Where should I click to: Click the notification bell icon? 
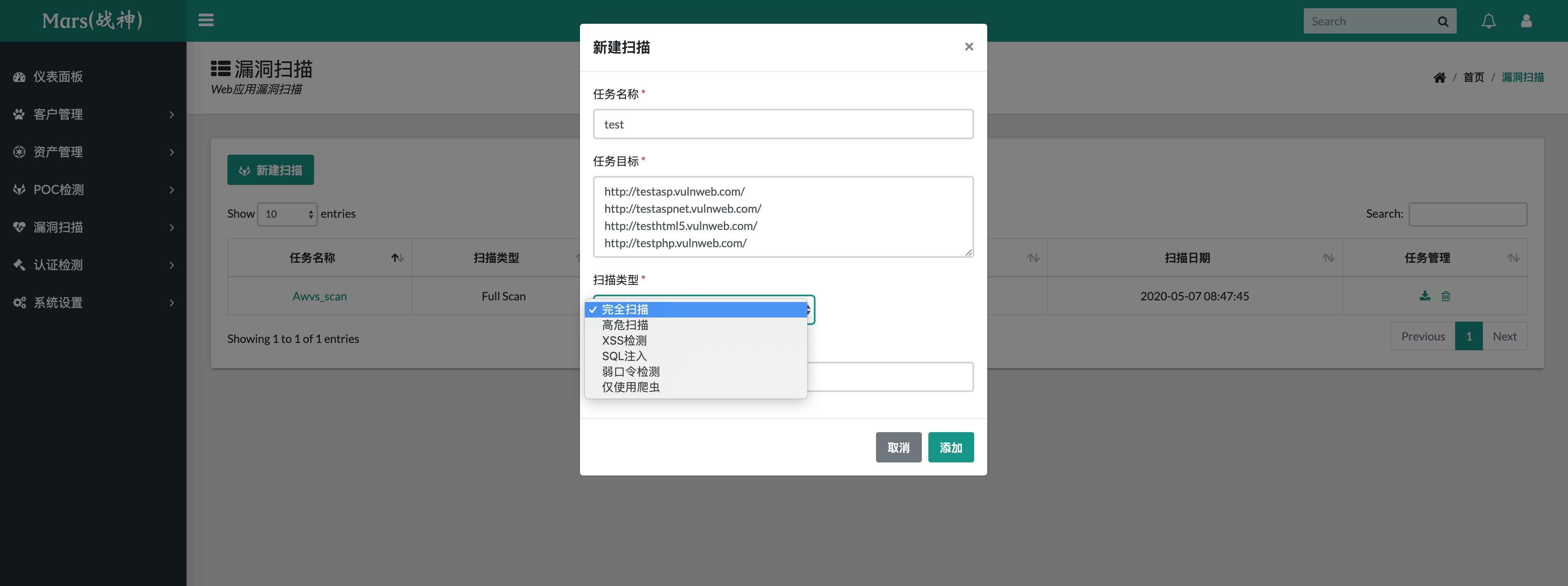[x=1489, y=20]
